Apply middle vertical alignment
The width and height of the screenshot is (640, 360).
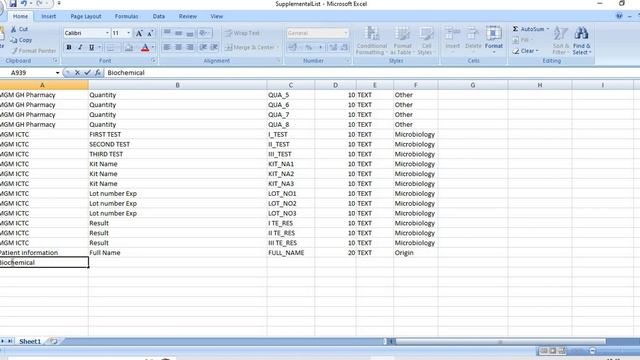(x=178, y=33)
